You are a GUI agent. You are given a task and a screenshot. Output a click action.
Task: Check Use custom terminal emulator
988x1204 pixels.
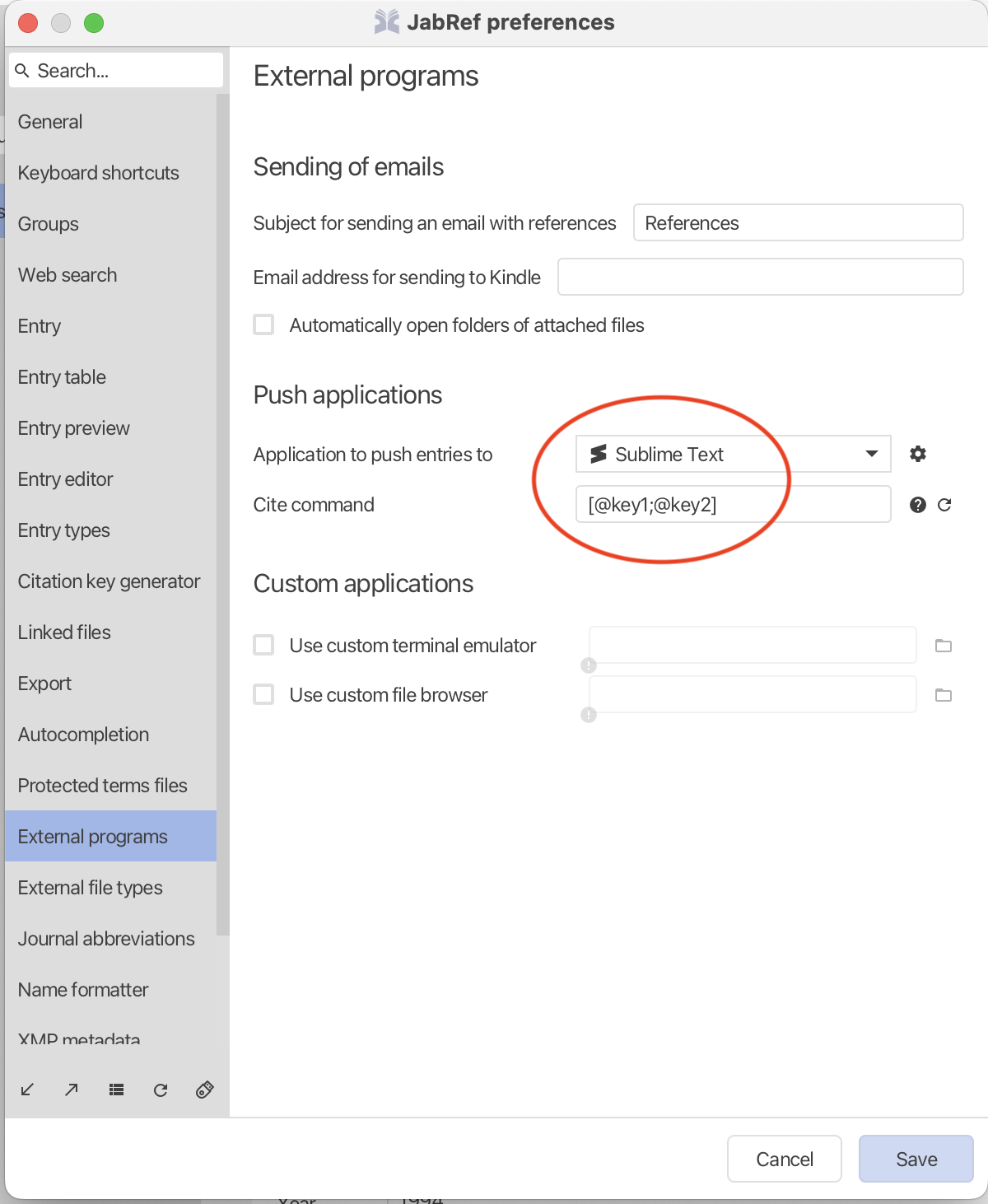[x=263, y=645]
